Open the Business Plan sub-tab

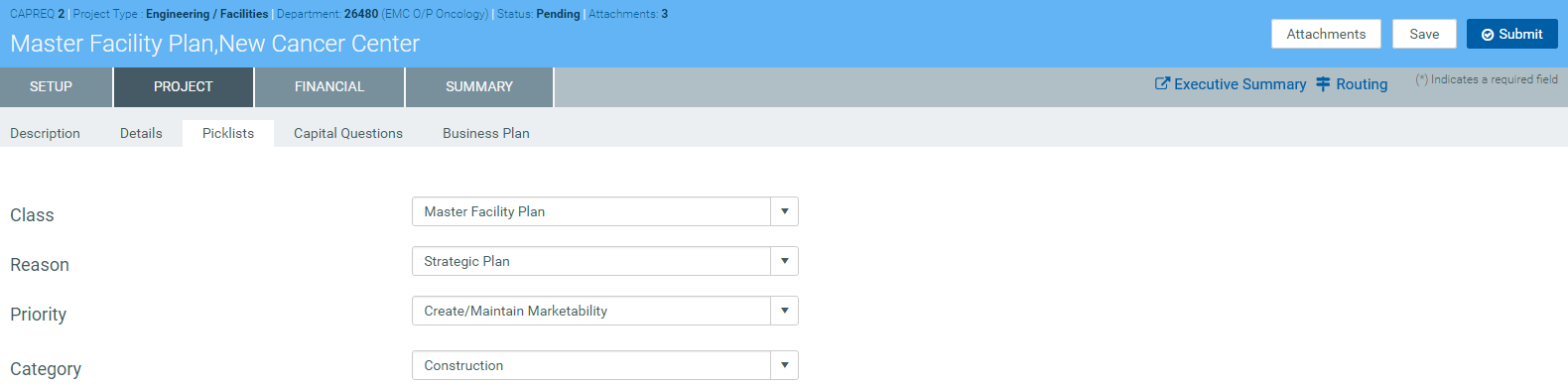click(x=486, y=133)
